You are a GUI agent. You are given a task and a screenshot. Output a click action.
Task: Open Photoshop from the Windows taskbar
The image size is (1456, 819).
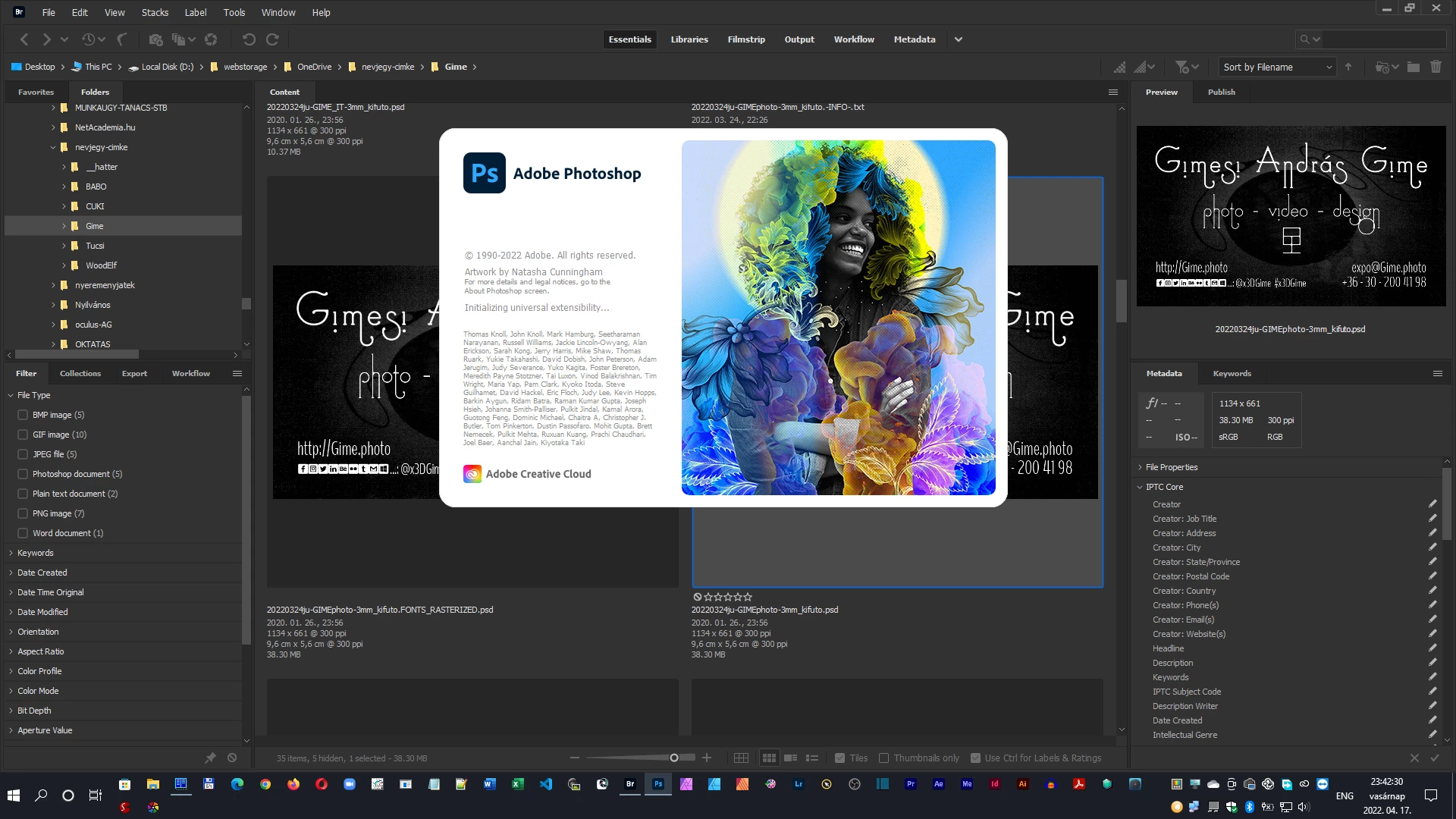tap(658, 784)
